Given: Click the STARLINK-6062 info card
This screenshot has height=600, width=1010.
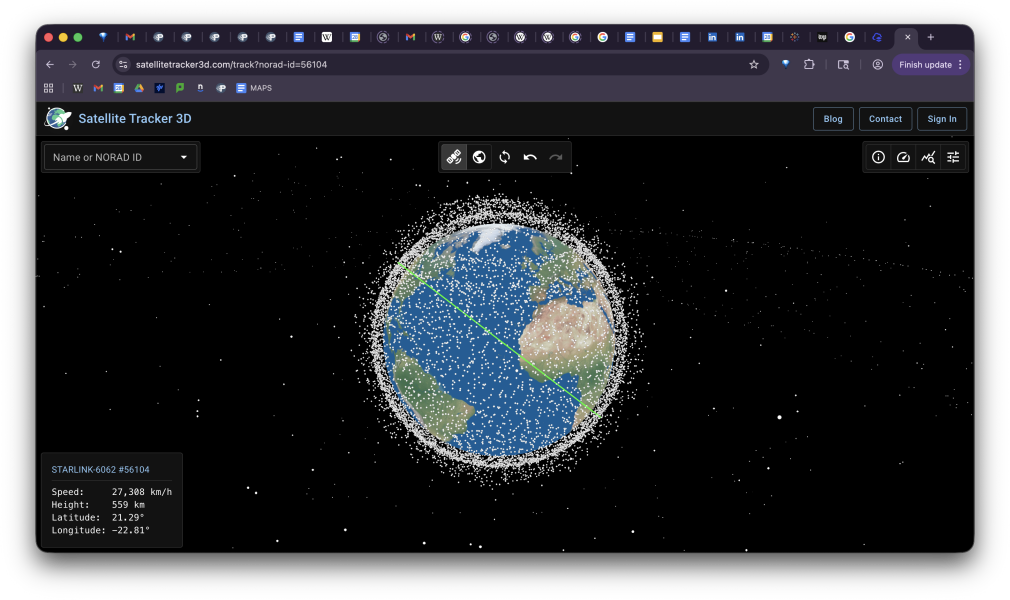Looking at the screenshot, I should (111, 498).
